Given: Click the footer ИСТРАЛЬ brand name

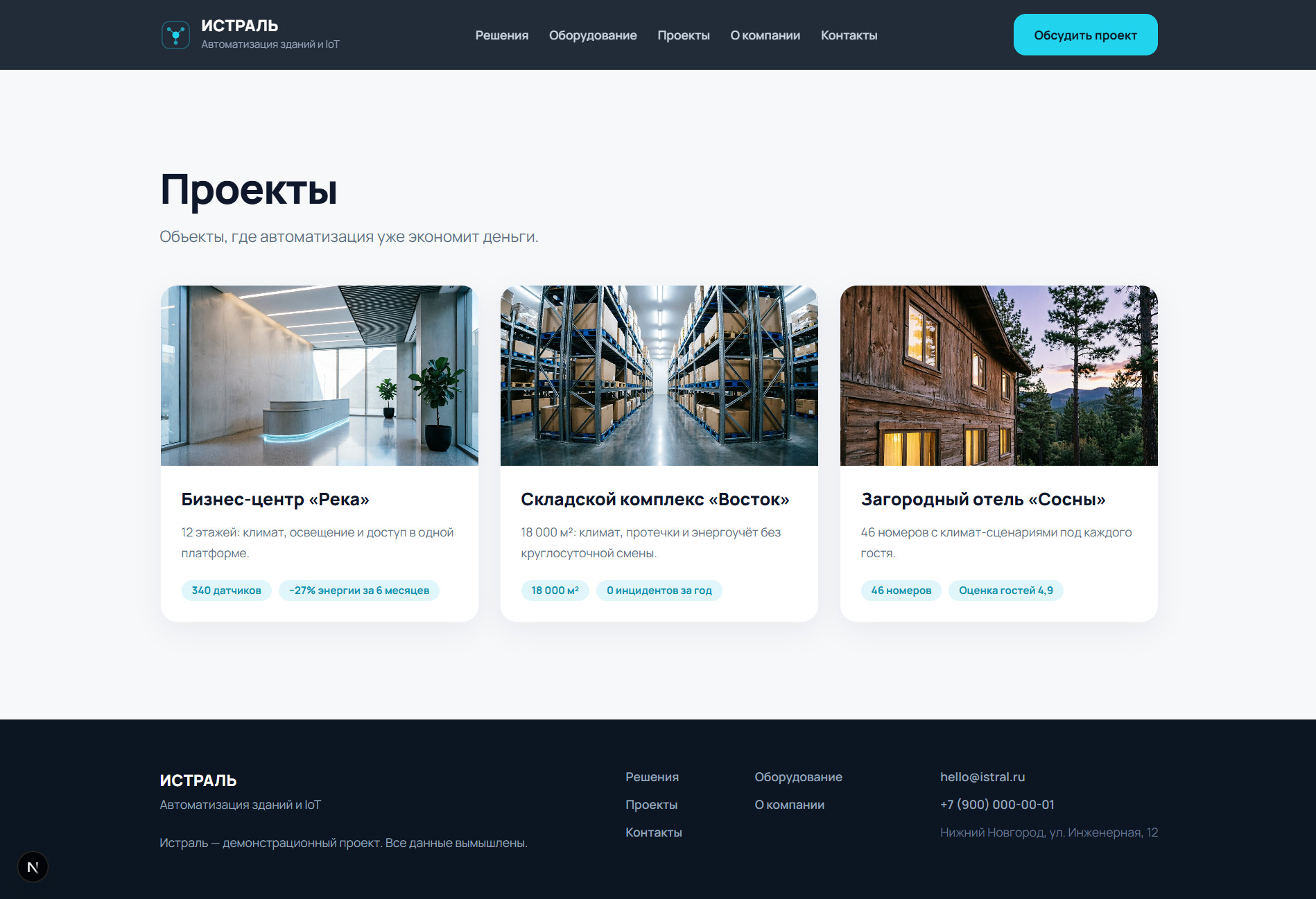Looking at the screenshot, I should (x=198, y=780).
